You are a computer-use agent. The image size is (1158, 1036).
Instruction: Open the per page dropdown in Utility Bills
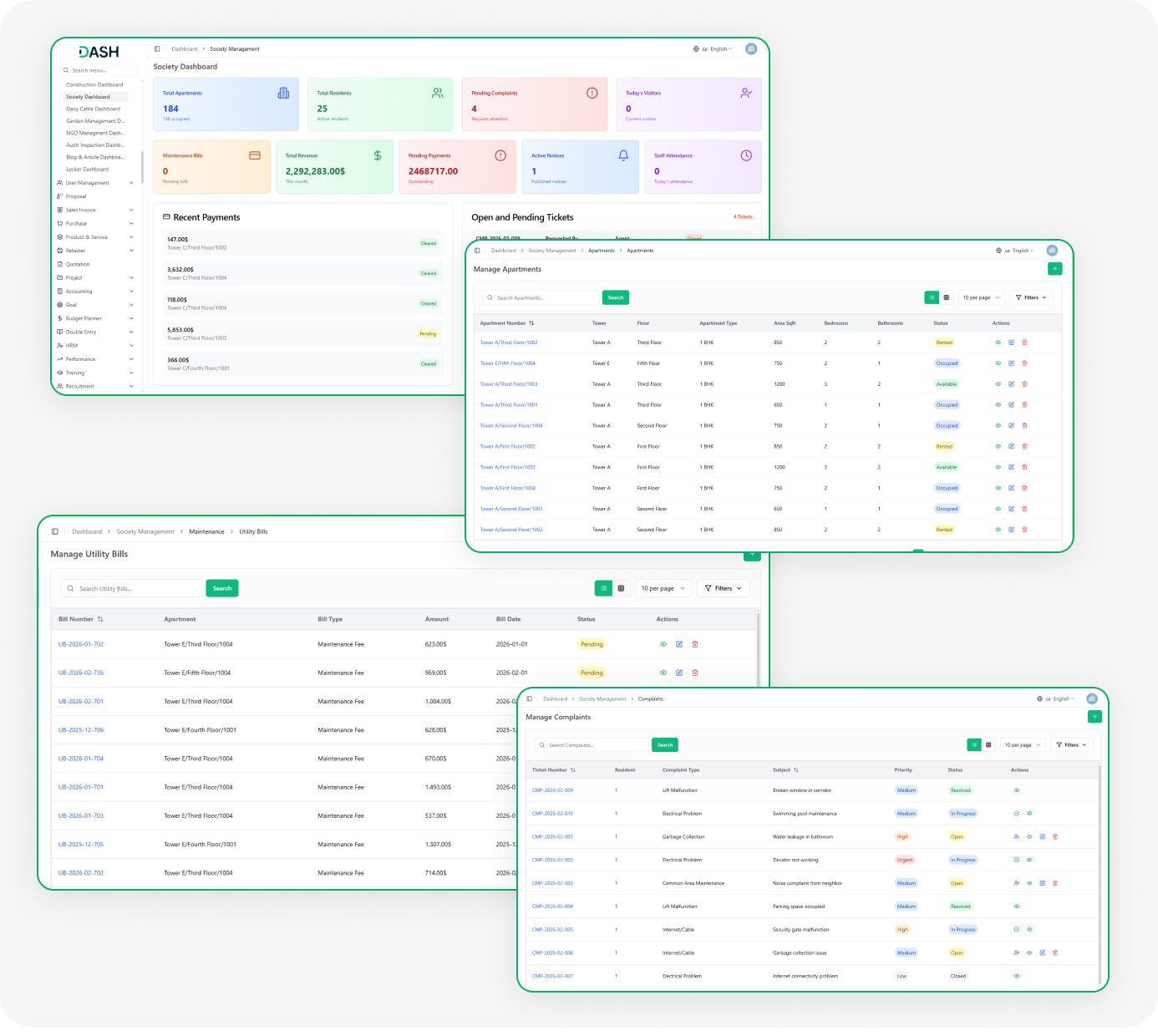tap(663, 588)
